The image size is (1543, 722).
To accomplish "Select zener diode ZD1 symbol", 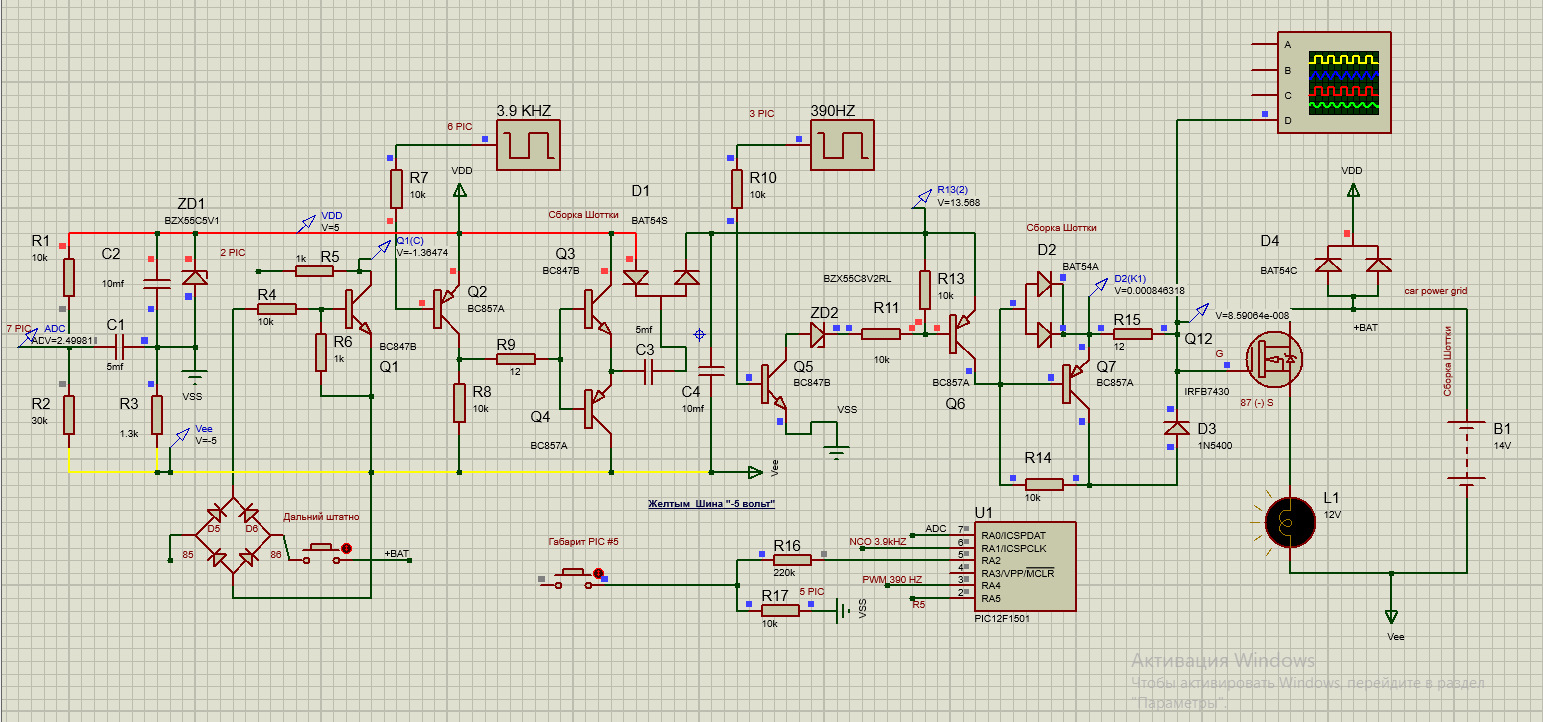I will (x=195, y=275).
